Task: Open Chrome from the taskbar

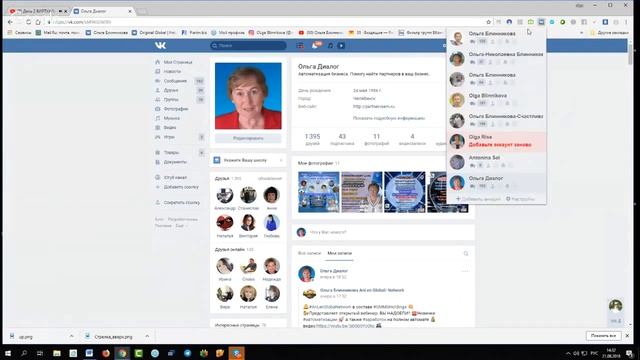Action: tap(122, 353)
